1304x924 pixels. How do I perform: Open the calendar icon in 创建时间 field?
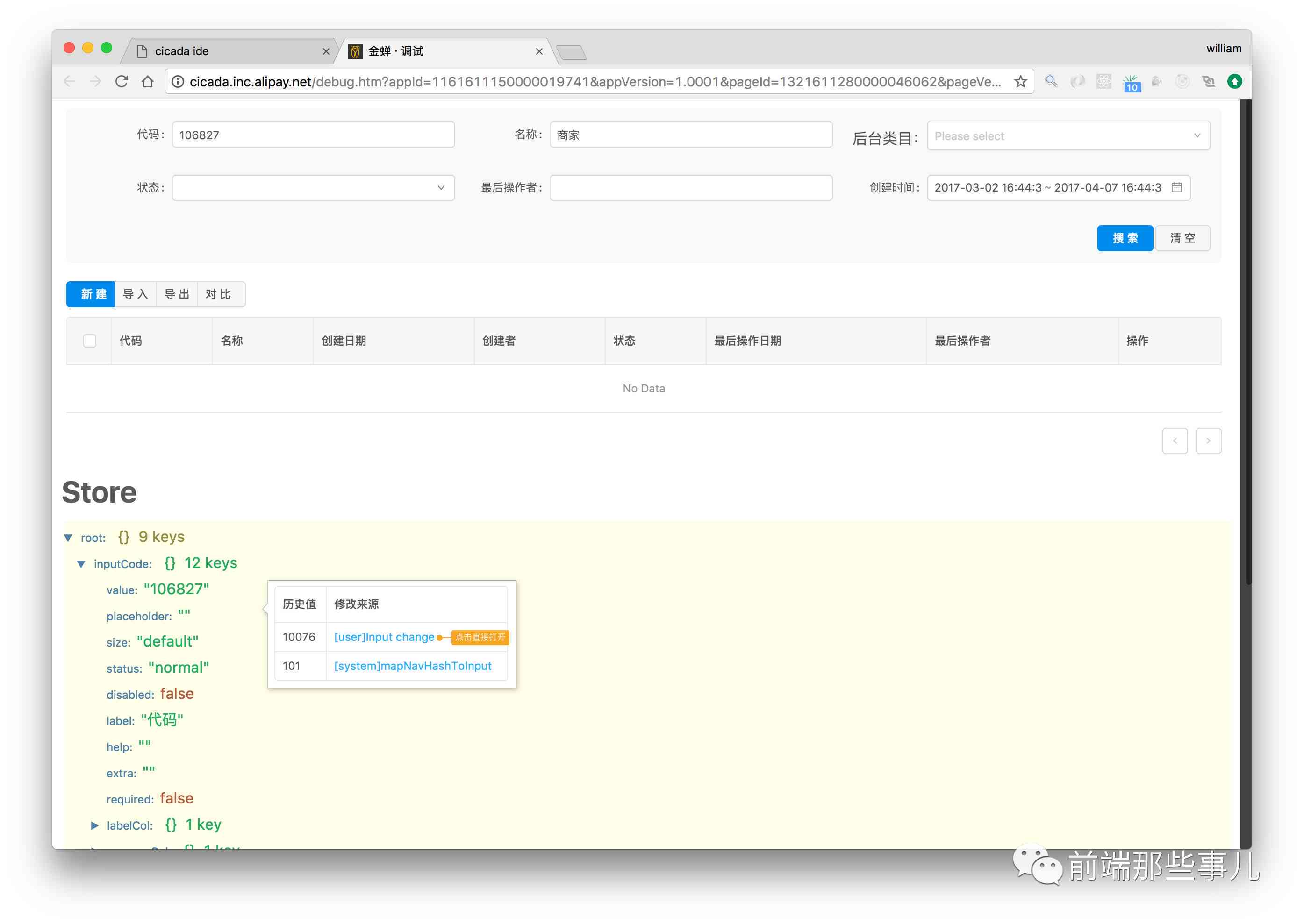point(1176,187)
